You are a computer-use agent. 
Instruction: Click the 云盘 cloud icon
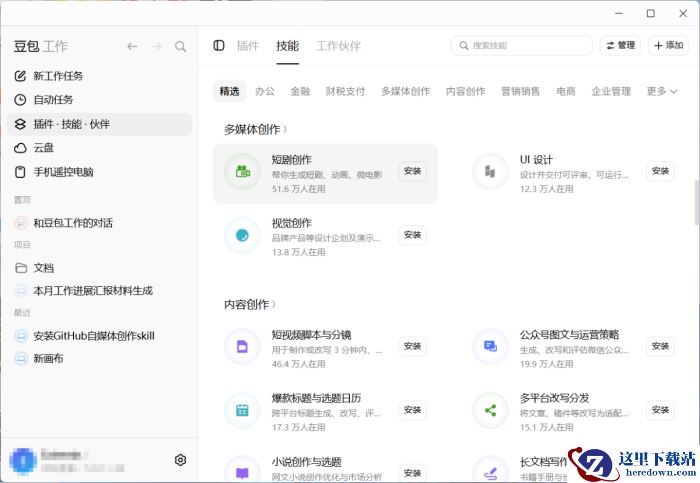(x=20, y=148)
